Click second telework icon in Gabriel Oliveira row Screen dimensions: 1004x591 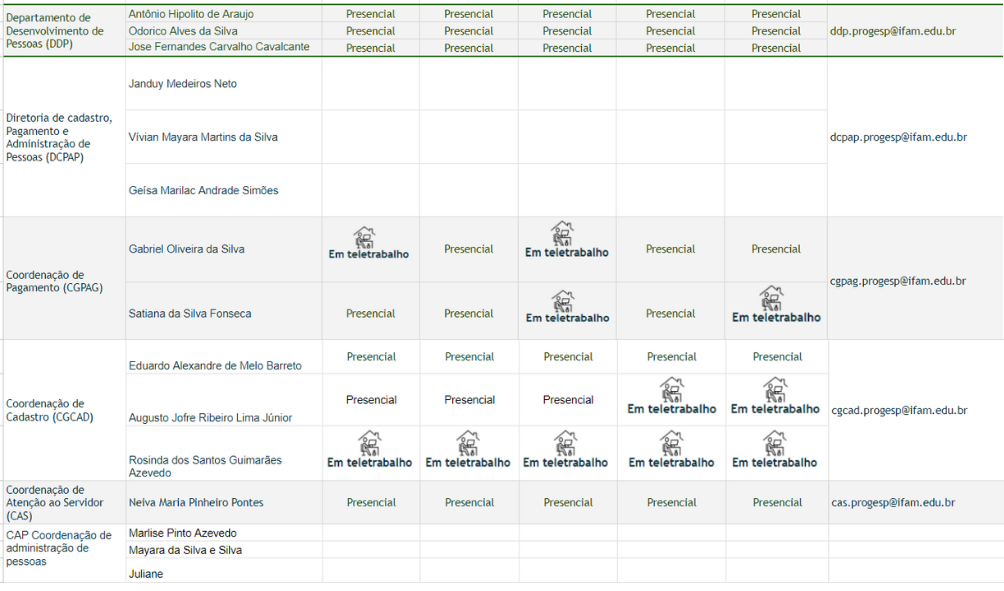[562, 234]
